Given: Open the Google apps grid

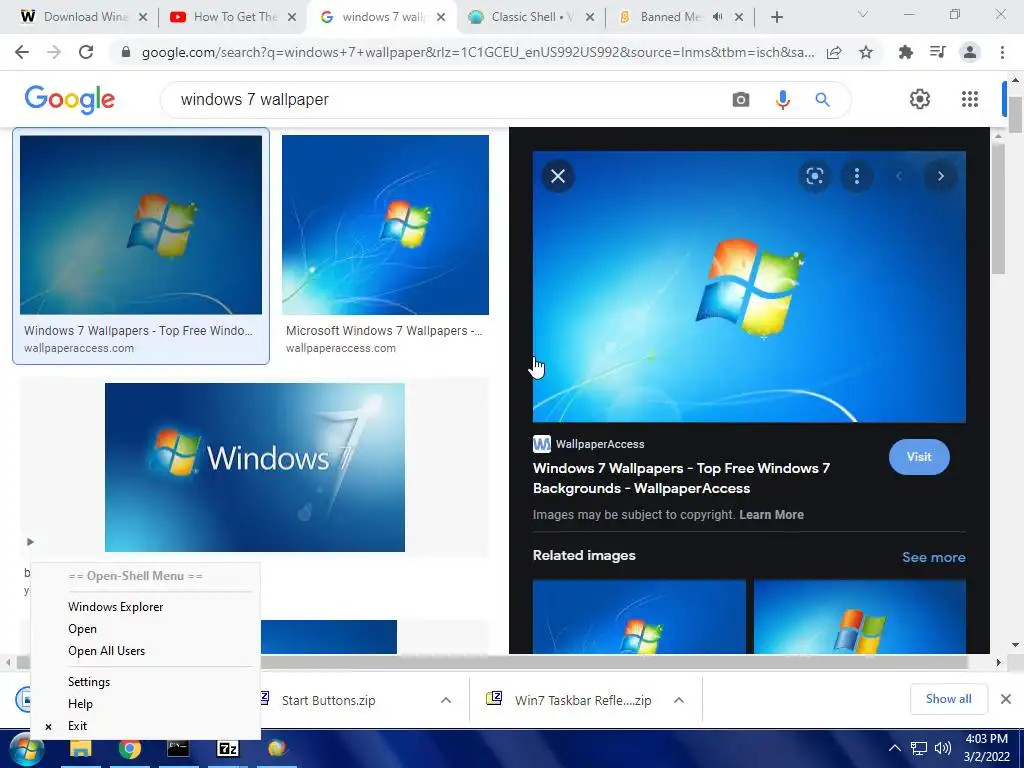Looking at the screenshot, I should click(970, 99).
